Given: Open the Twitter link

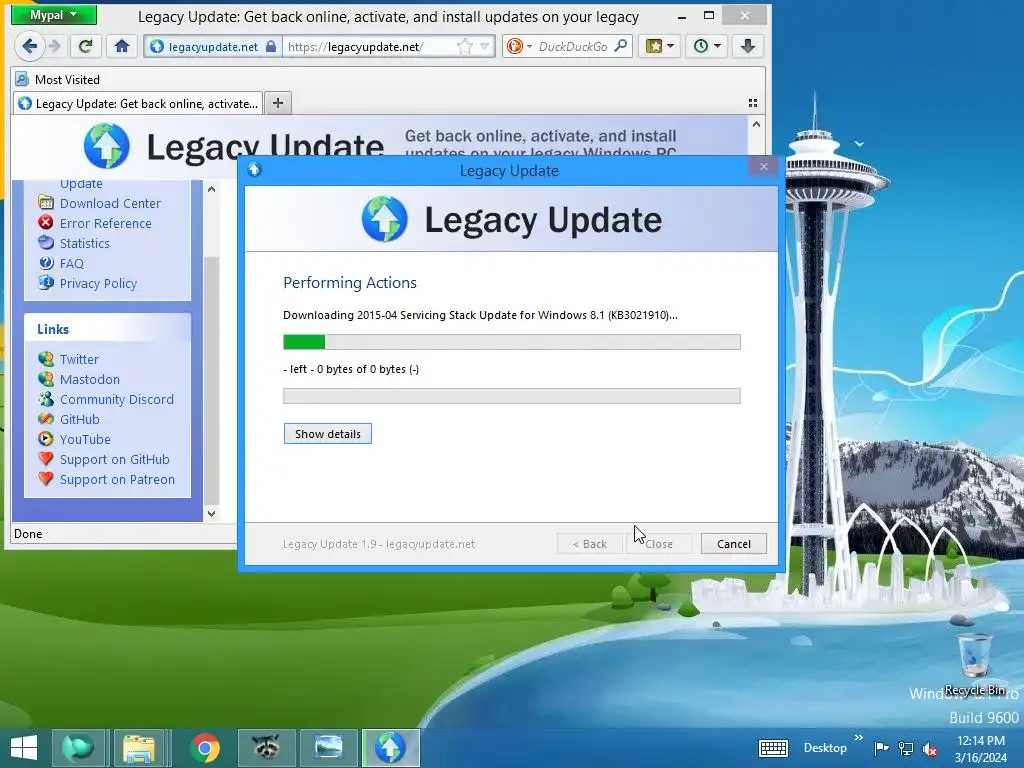Looking at the screenshot, I should (x=79, y=359).
